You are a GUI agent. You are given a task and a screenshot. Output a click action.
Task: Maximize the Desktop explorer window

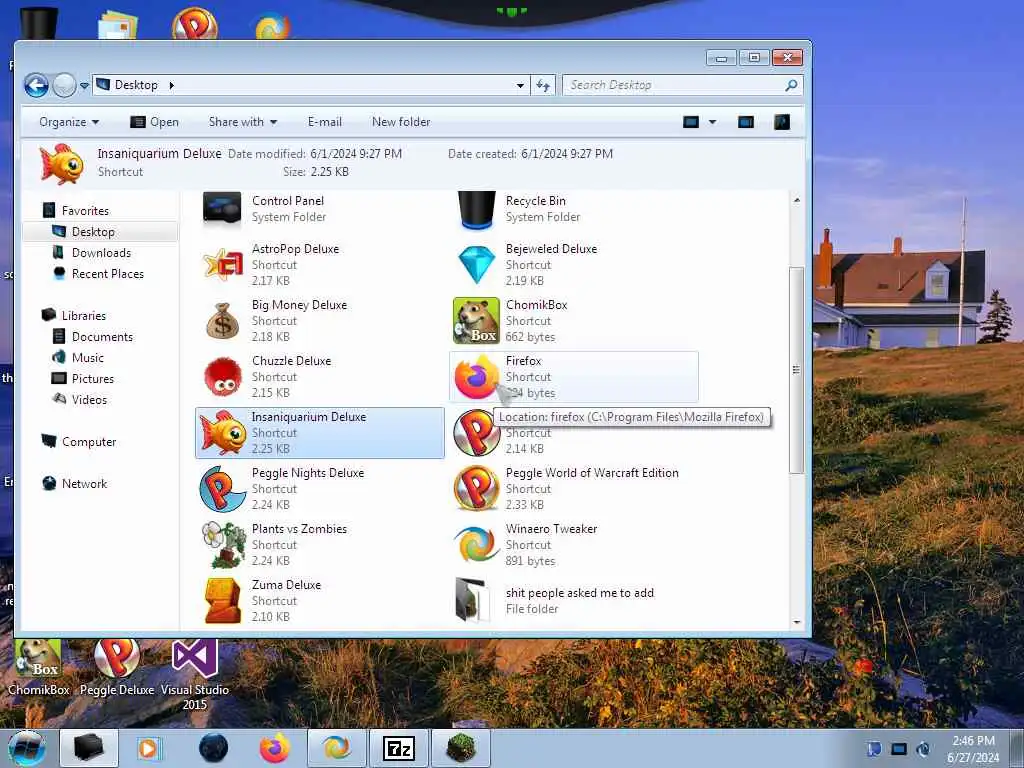click(x=754, y=58)
